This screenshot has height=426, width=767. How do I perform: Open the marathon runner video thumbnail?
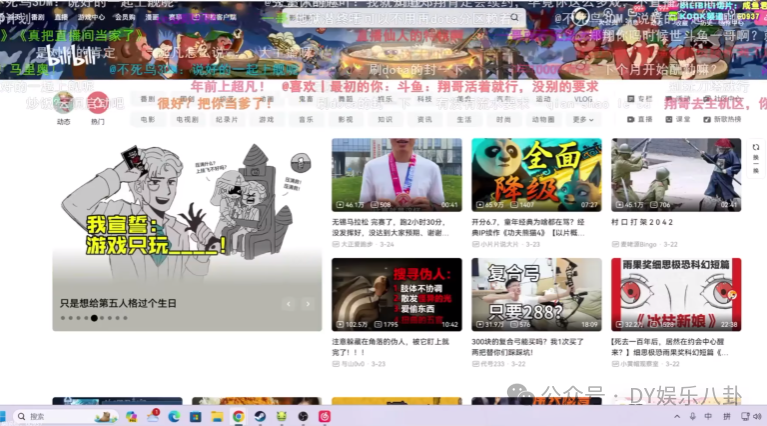(x=397, y=175)
